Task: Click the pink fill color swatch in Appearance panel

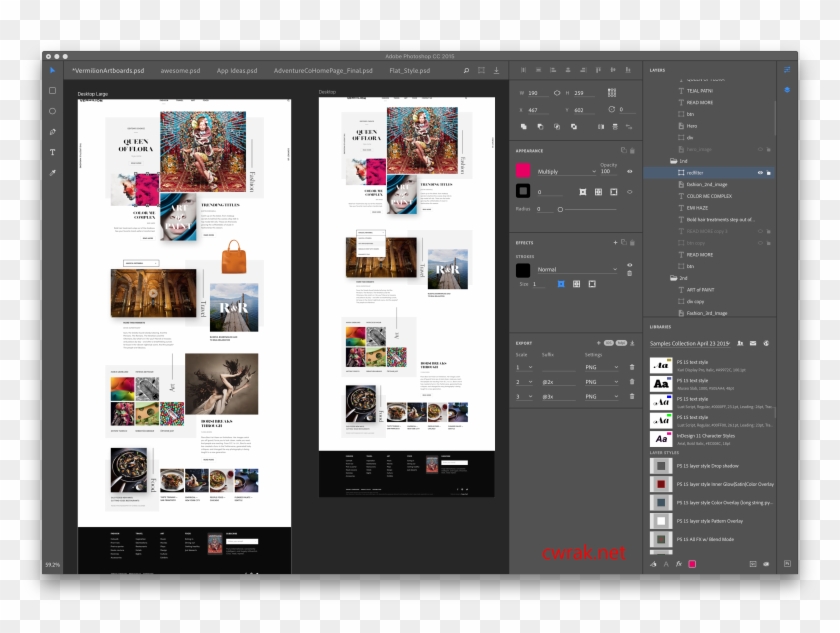Action: [523, 171]
